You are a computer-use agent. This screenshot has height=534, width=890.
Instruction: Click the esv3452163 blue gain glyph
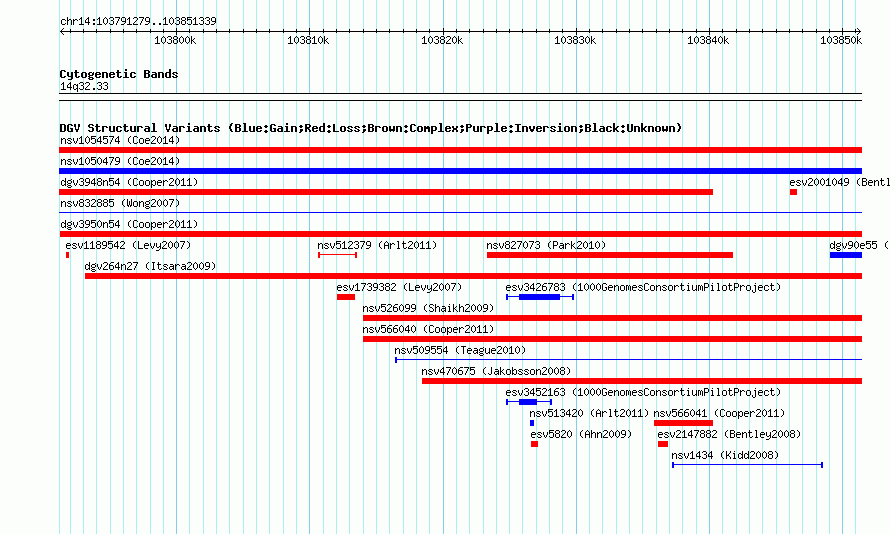tap(529, 402)
